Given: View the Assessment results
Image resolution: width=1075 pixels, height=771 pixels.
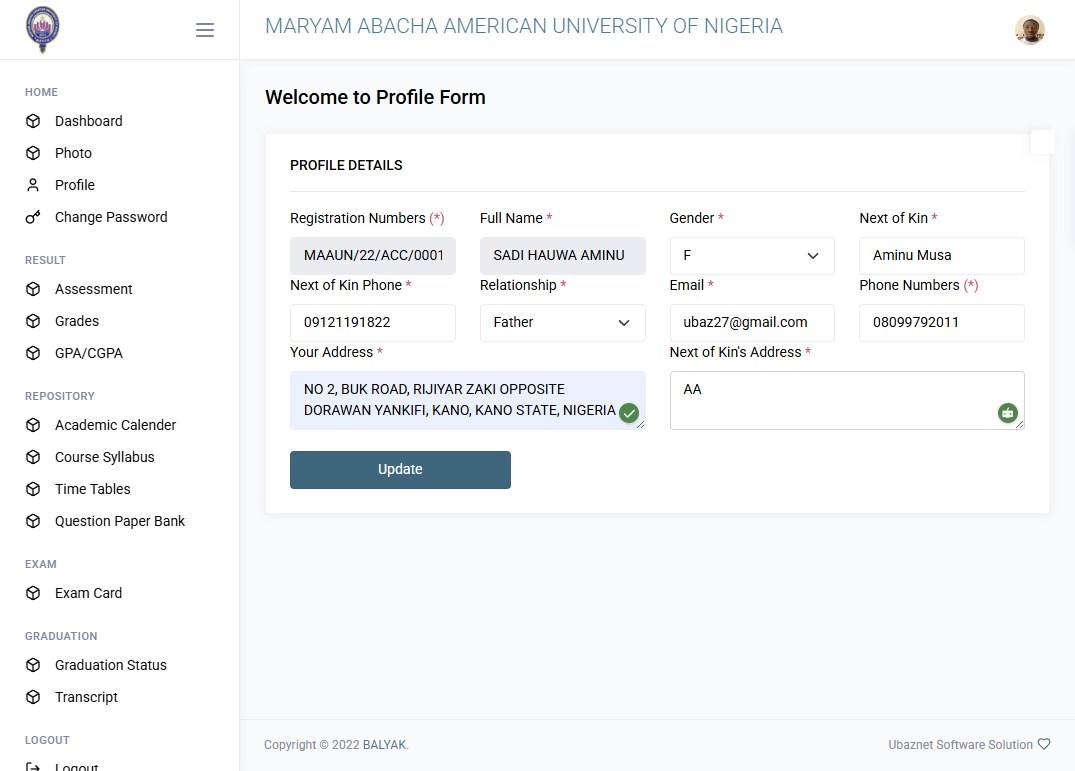Looking at the screenshot, I should [93, 289].
